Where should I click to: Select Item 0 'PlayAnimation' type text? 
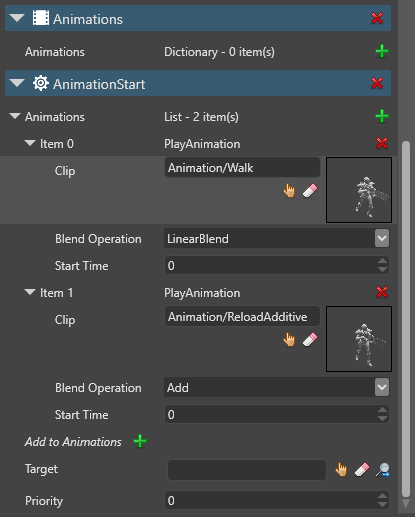coord(202,144)
